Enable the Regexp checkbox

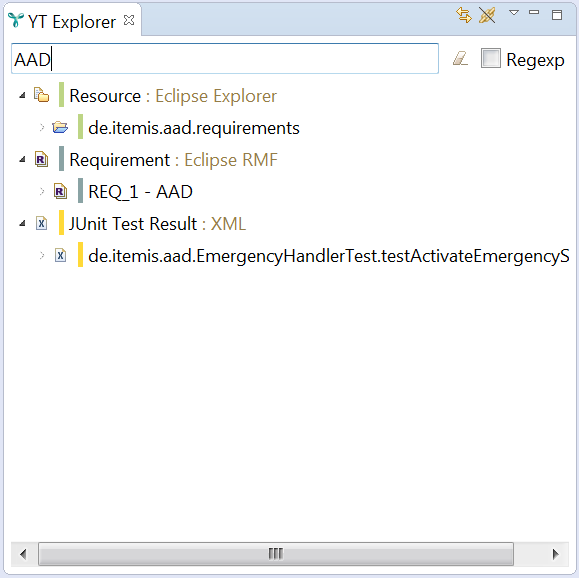click(x=491, y=58)
